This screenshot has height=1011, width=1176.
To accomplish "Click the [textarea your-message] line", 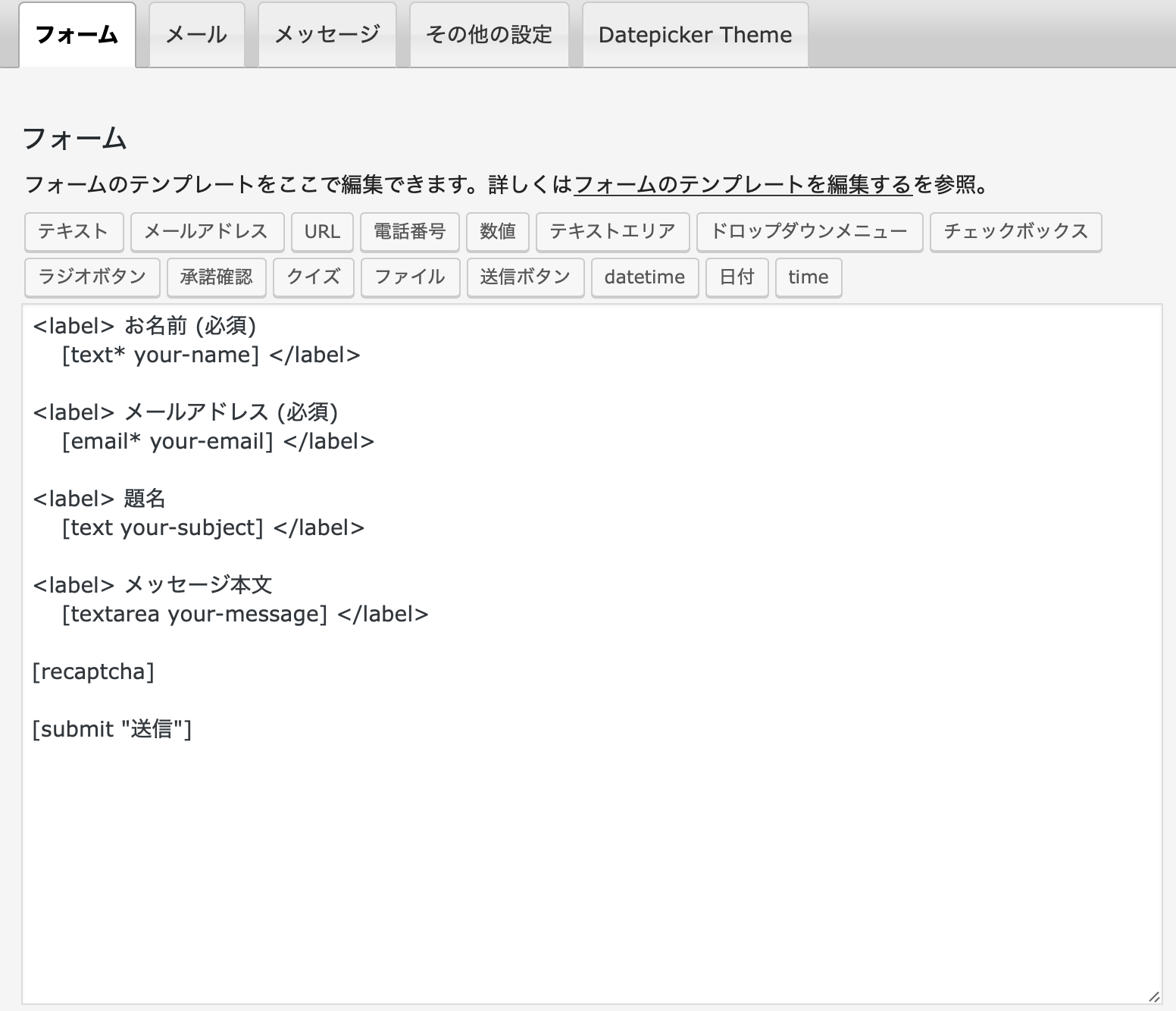I will 246,614.
